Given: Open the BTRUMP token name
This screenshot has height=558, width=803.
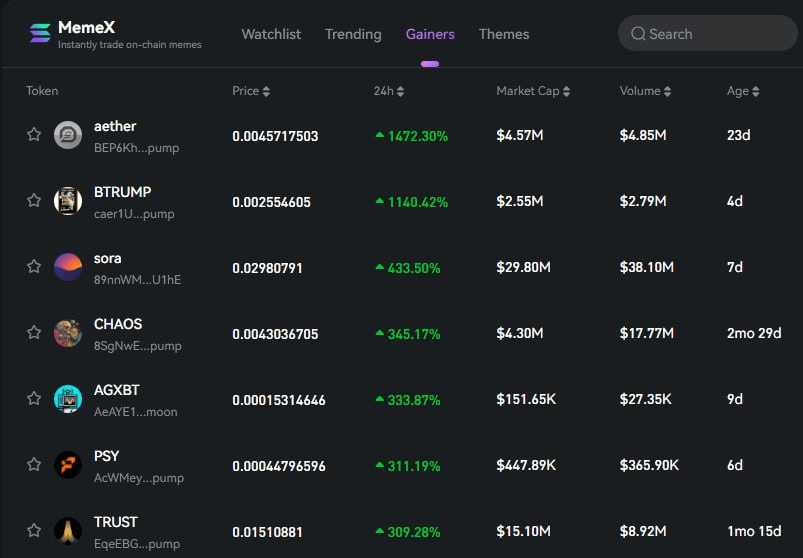Looking at the screenshot, I should coord(122,192).
